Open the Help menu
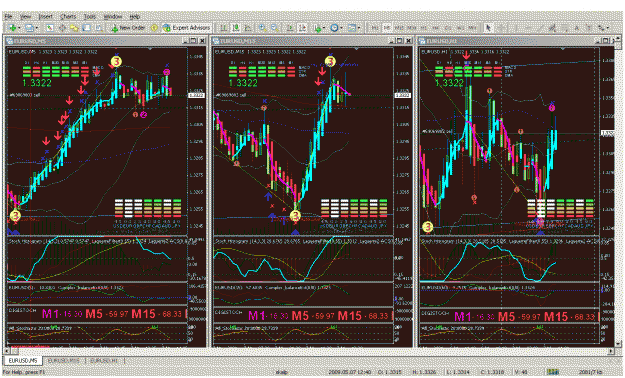625x378 pixels. coord(135,17)
